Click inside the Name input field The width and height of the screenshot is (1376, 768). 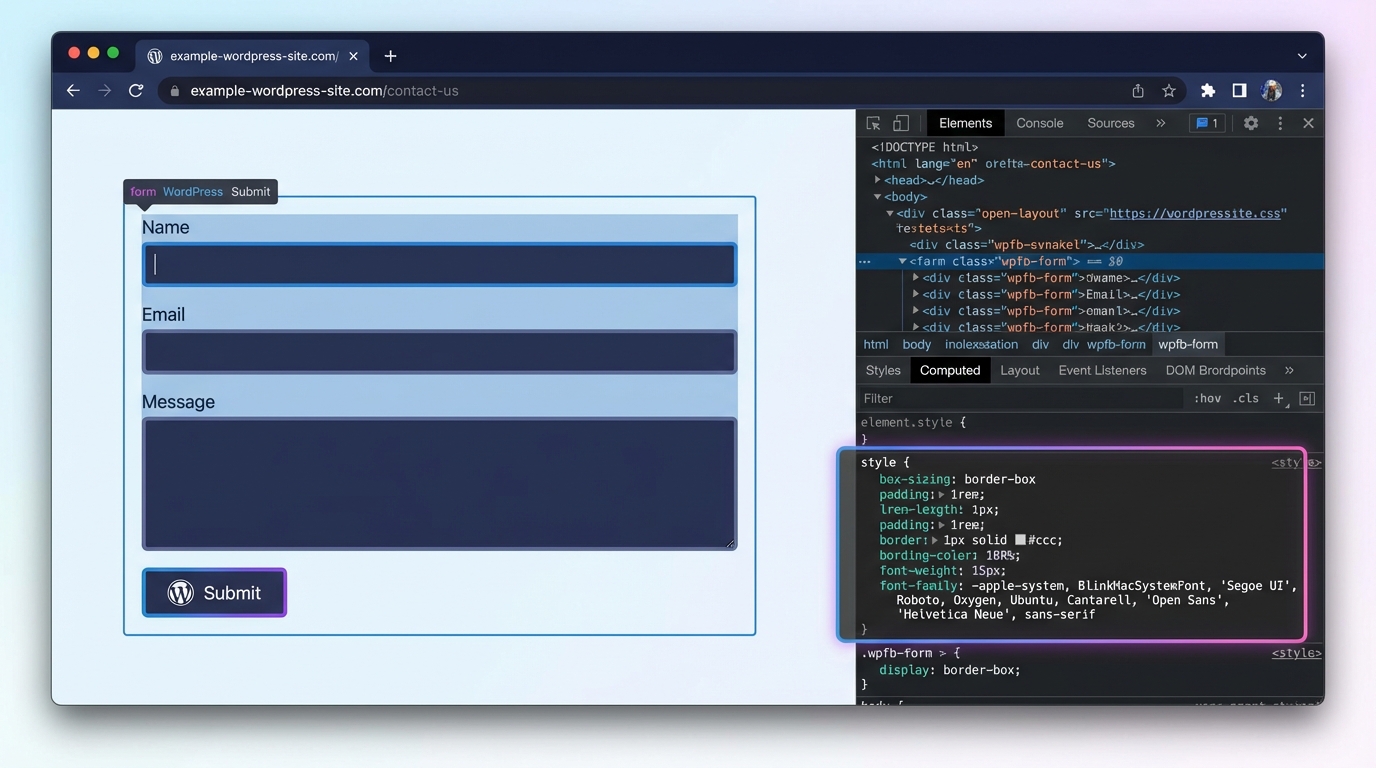tap(438, 264)
